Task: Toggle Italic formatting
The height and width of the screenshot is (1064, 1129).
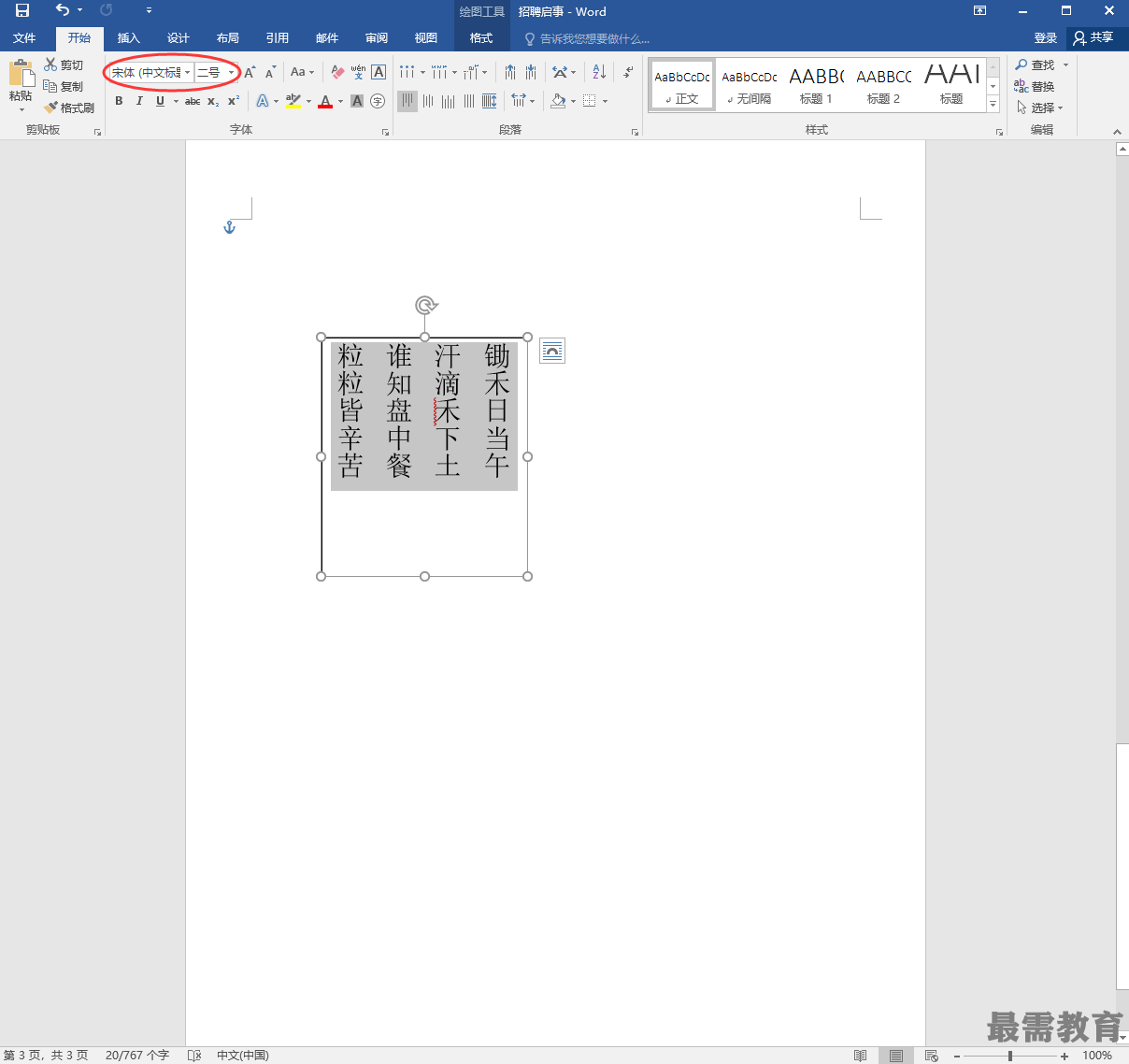Action: click(139, 101)
